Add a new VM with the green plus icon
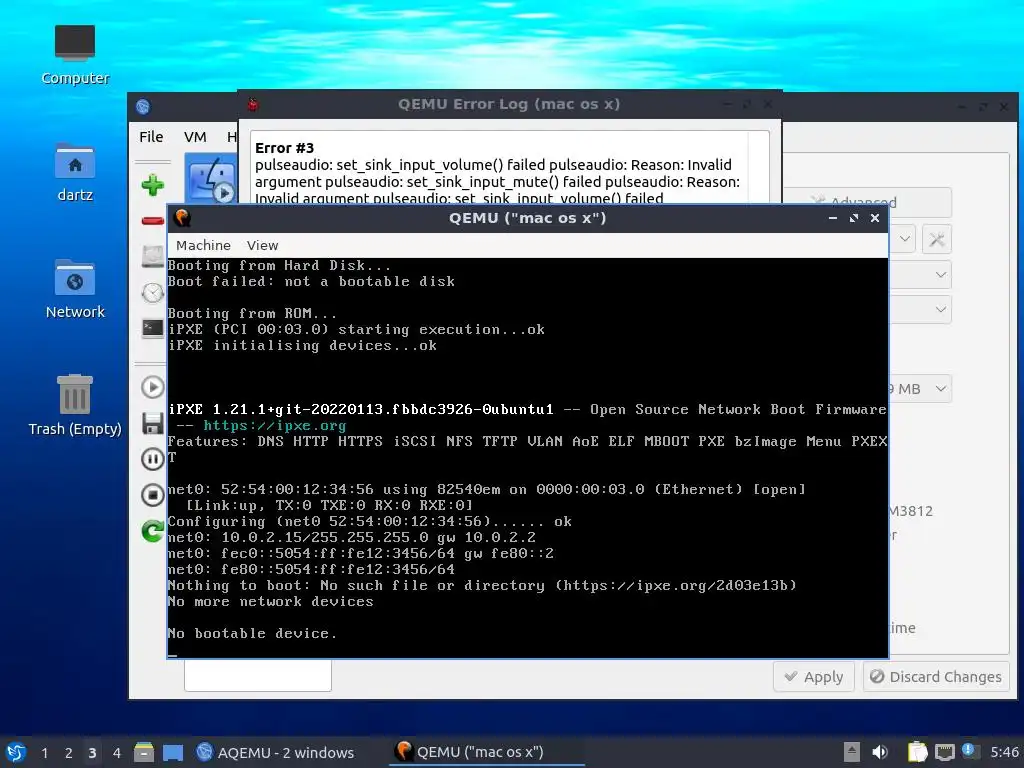This screenshot has height=768, width=1024. pyautogui.click(x=153, y=185)
